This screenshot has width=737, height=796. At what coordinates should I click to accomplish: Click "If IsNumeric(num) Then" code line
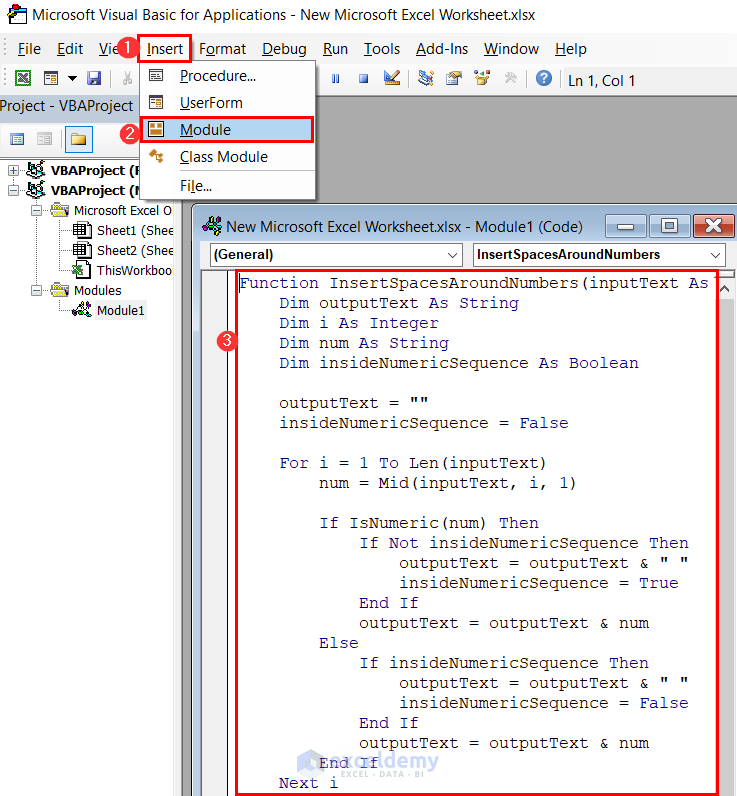[x=428, y=523]
